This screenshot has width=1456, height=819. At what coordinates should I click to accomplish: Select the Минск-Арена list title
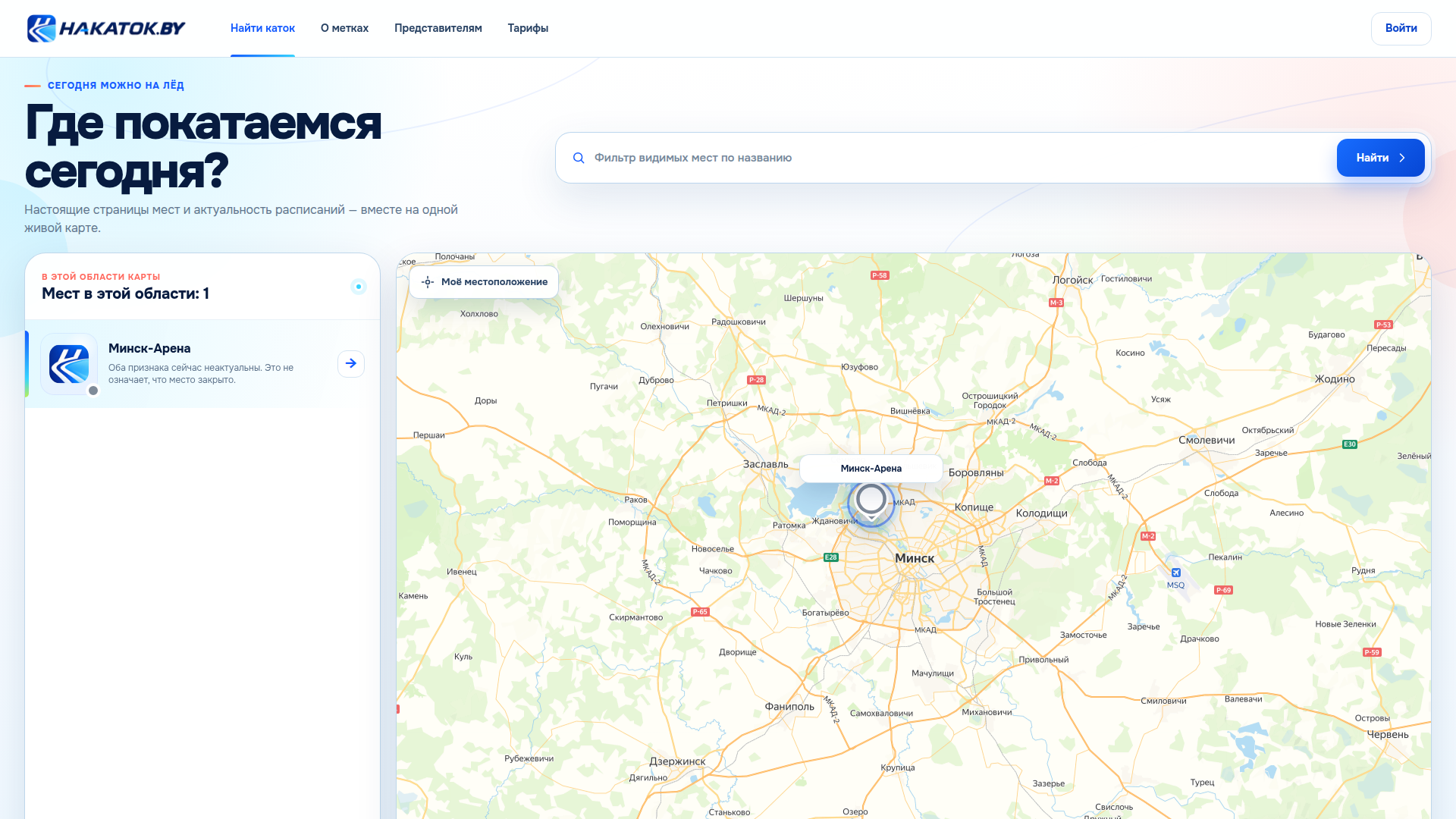coord(149,348)
